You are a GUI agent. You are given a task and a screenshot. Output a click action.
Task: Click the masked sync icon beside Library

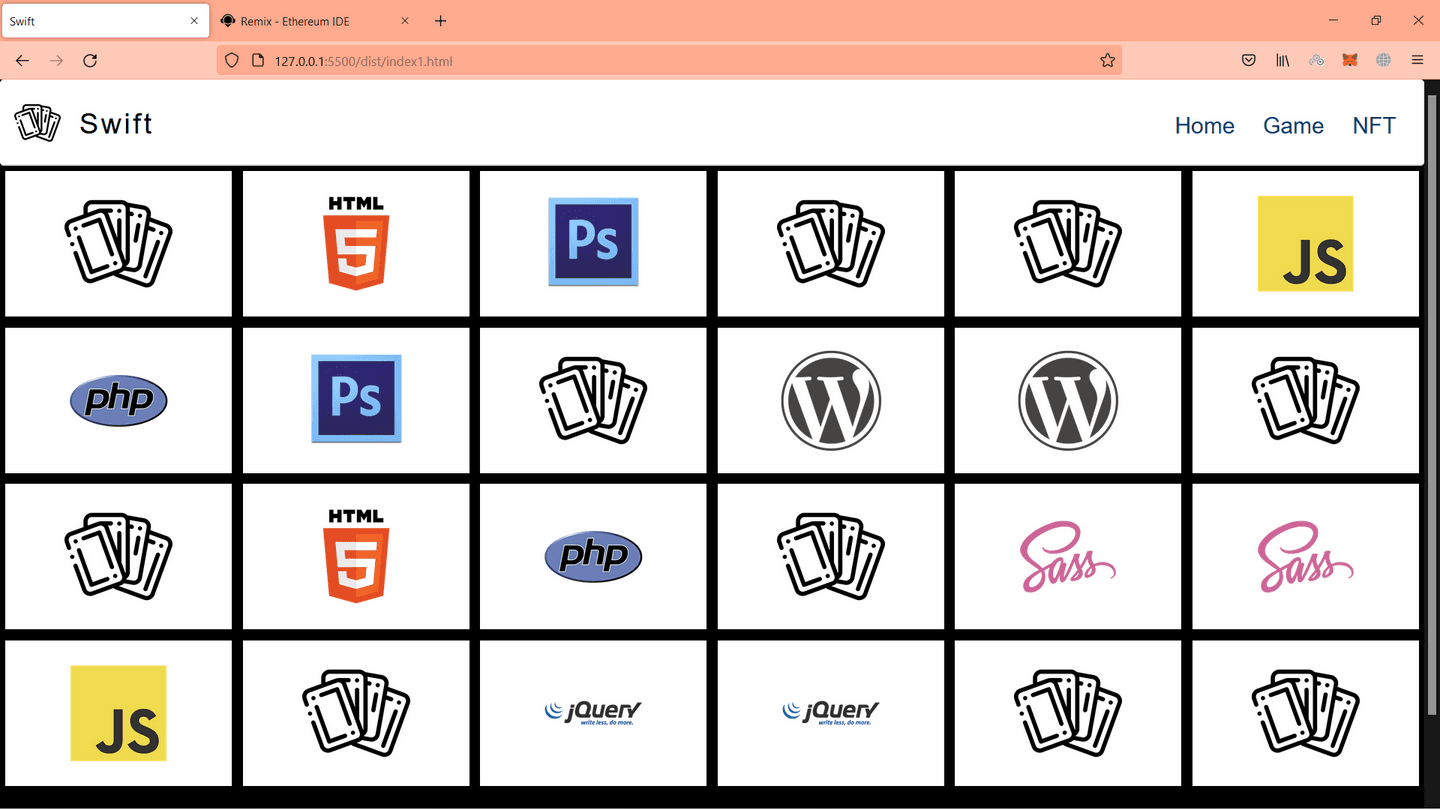tap(1317, 61)
